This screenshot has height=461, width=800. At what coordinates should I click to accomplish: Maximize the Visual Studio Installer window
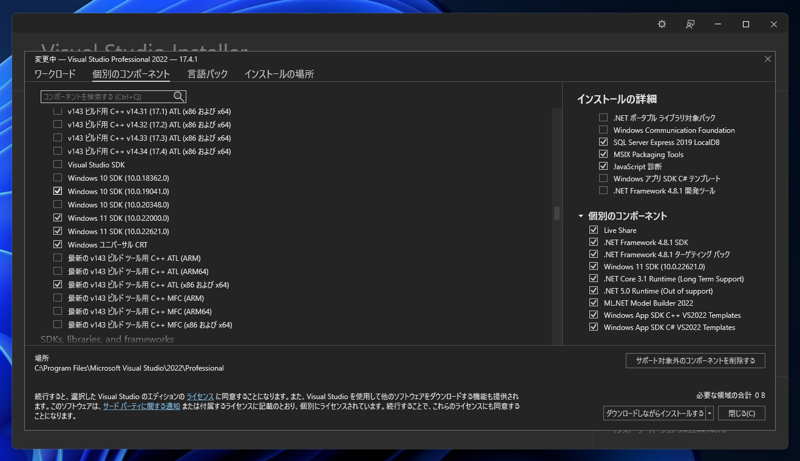click(x=746, y=24)
